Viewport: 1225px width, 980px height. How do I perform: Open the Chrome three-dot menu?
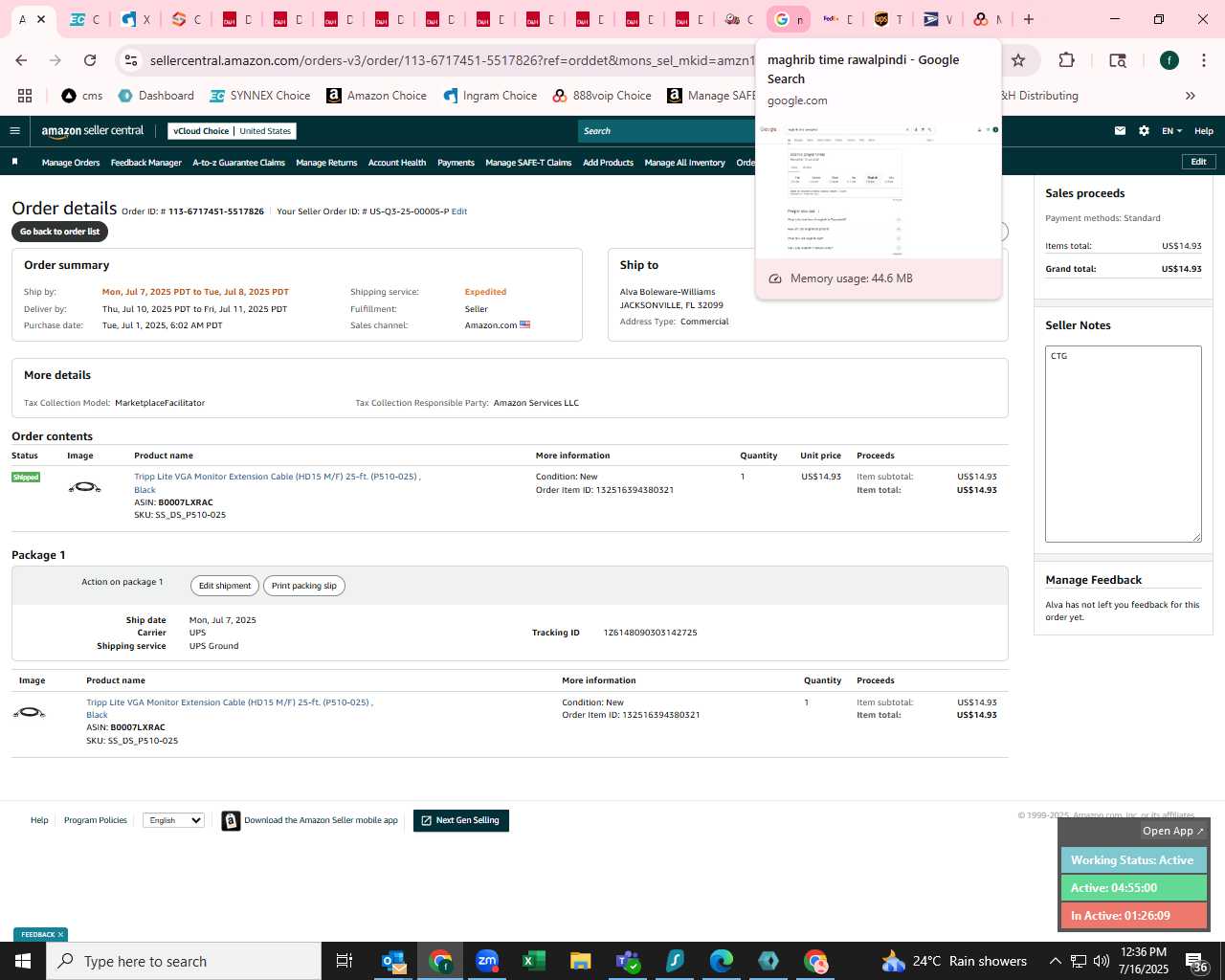tap(1203, 60)
